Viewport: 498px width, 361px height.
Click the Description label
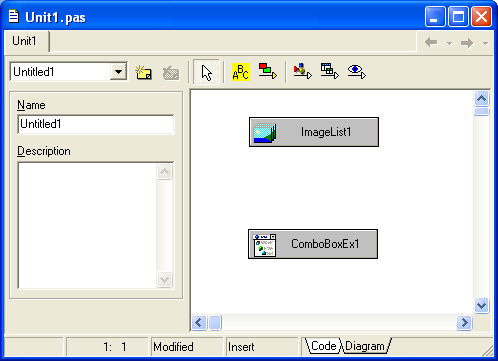[x=44, y=151]
